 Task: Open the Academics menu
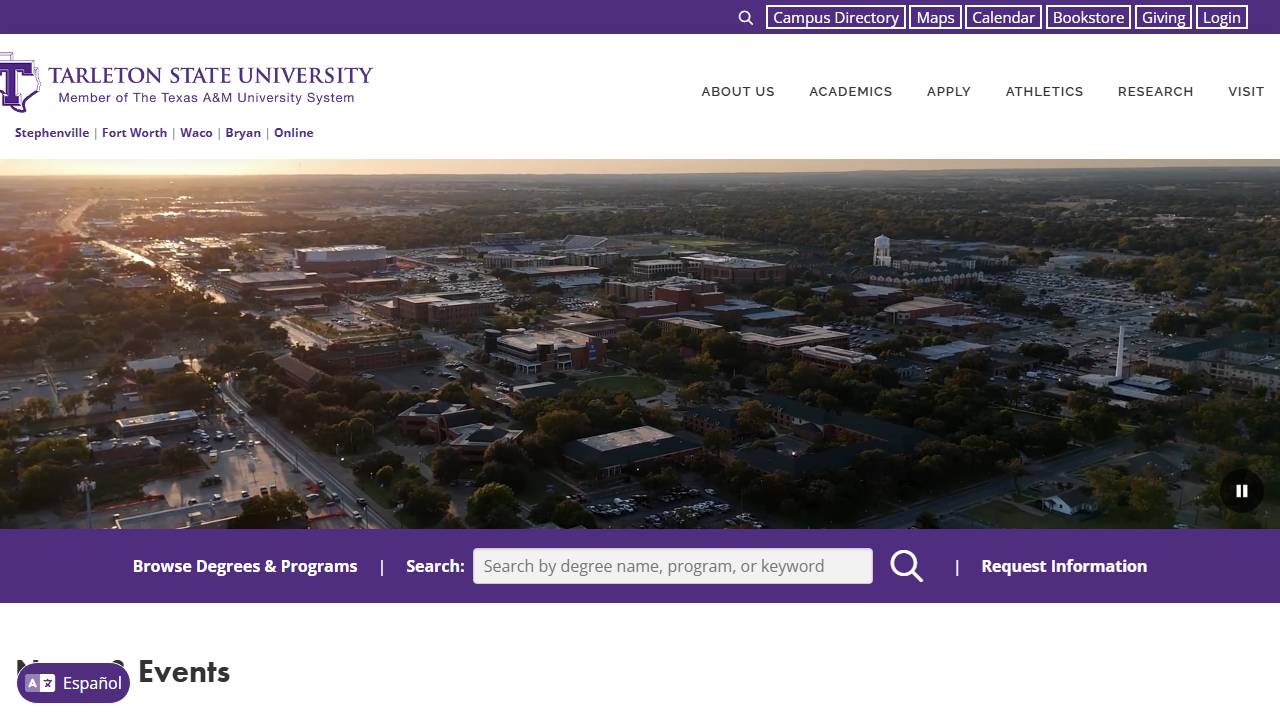[850, 92]
